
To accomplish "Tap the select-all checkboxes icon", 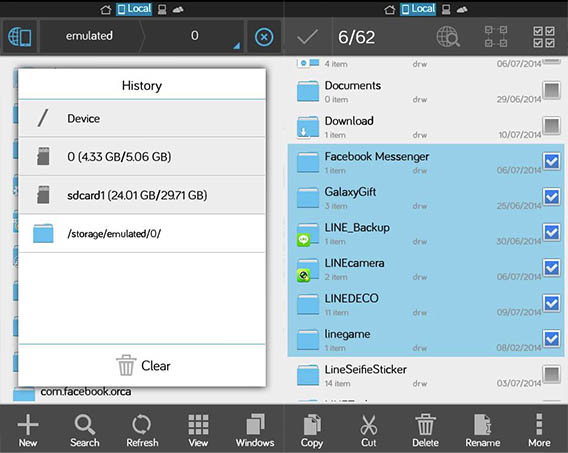I will pyautogui.click(x=544, y=37).
